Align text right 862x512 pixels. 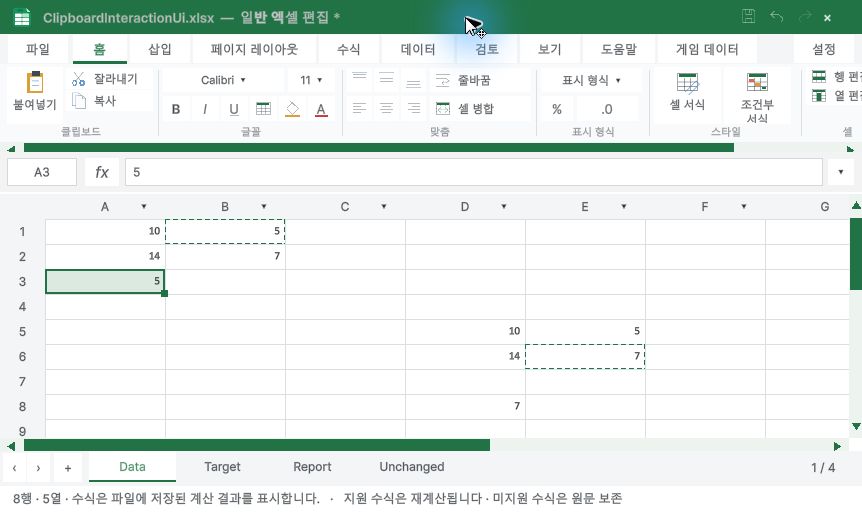(x=413, y=108)
